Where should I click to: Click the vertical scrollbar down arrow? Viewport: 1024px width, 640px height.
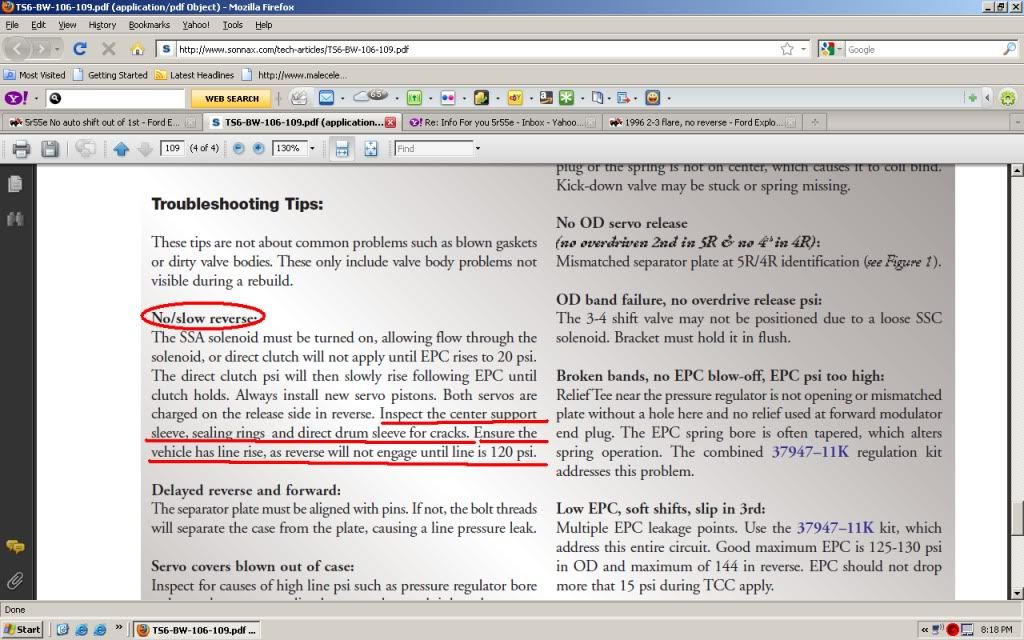click(x=1017, y=594)
